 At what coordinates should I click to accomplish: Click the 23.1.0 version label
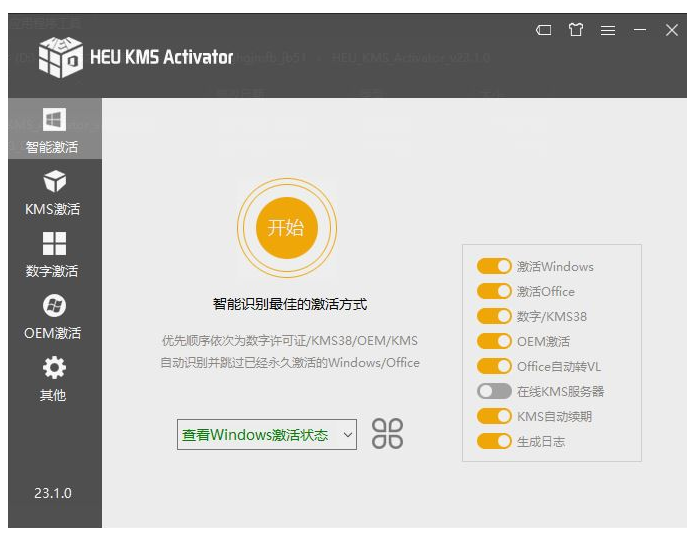click(54, 493)
